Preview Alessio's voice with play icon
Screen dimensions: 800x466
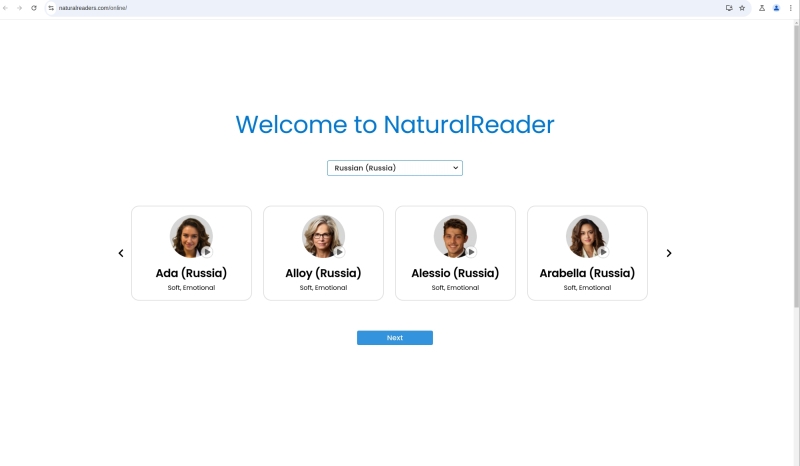[x=471, y=252]
